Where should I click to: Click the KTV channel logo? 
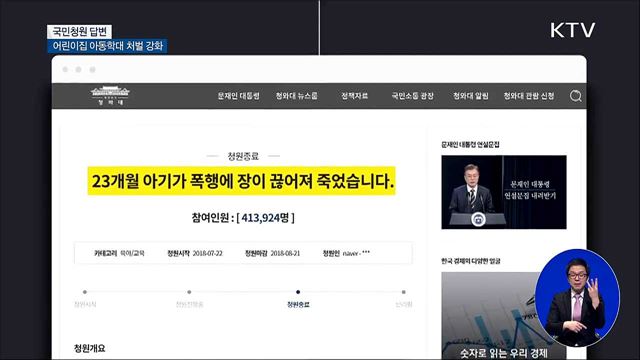(x=572, y=30)
